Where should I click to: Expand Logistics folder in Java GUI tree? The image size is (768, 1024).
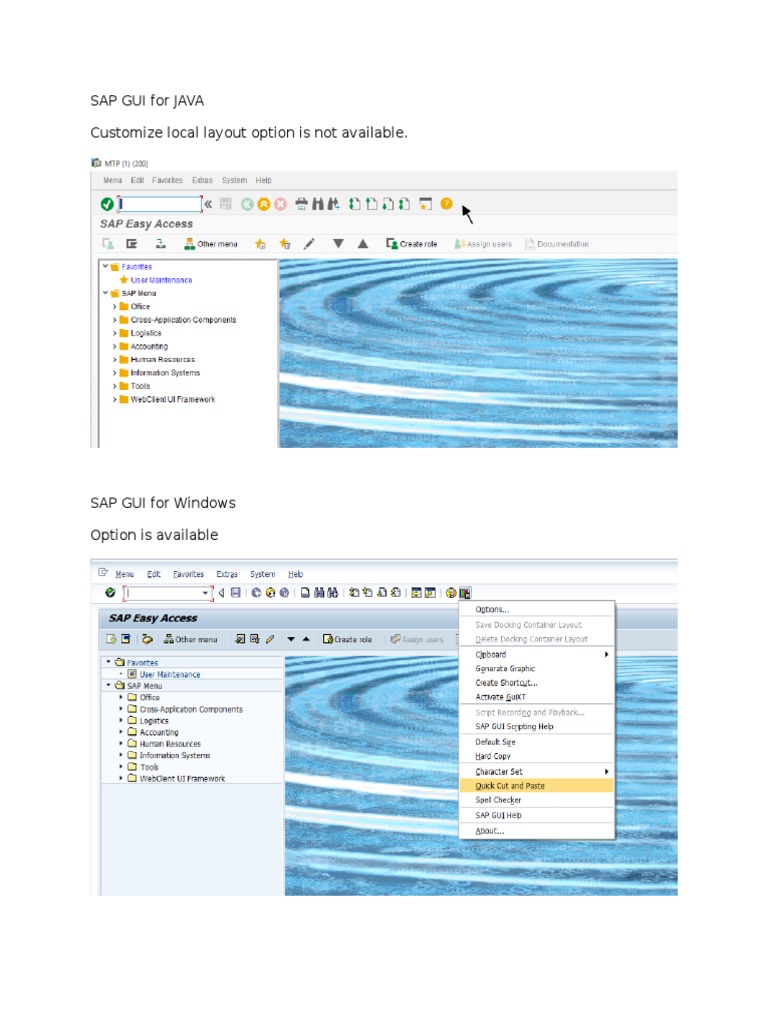point(114,333)
